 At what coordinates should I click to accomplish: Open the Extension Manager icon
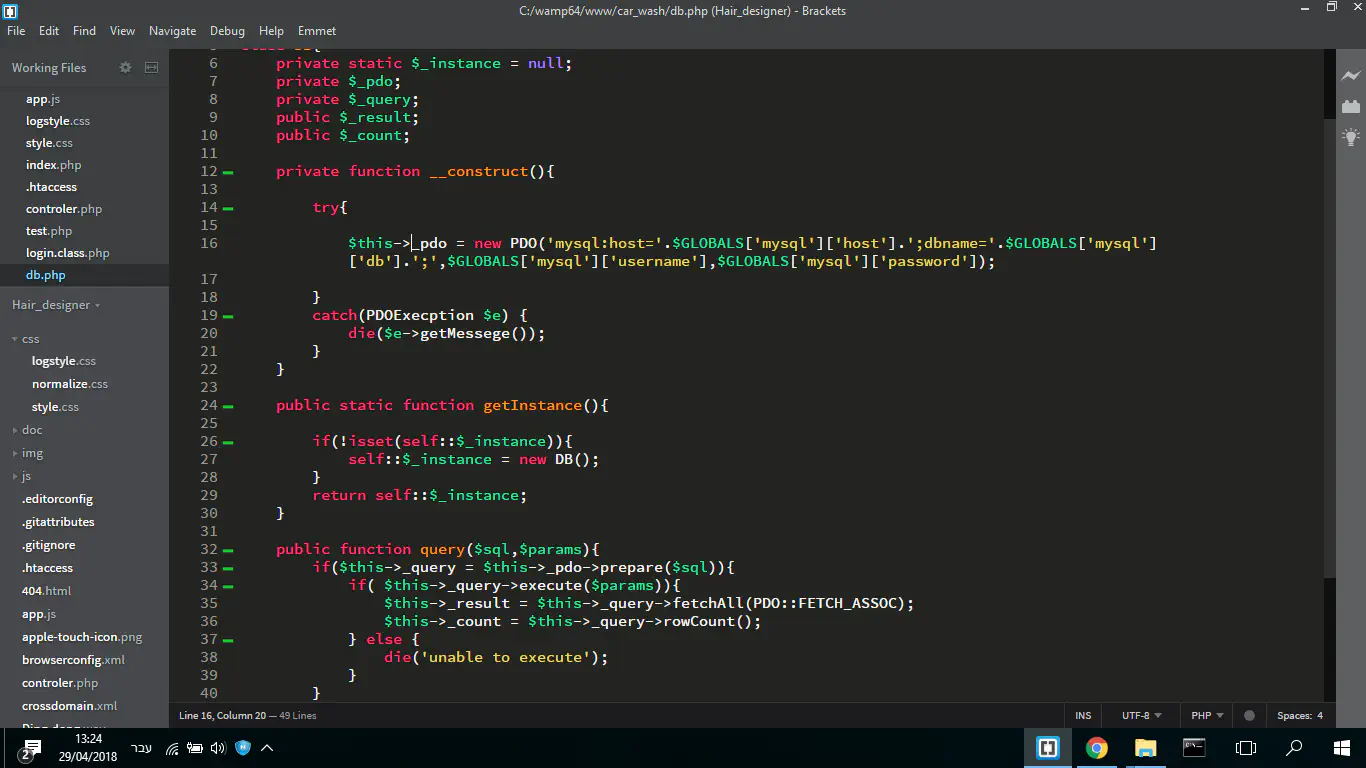click(x=1351, y=106)
